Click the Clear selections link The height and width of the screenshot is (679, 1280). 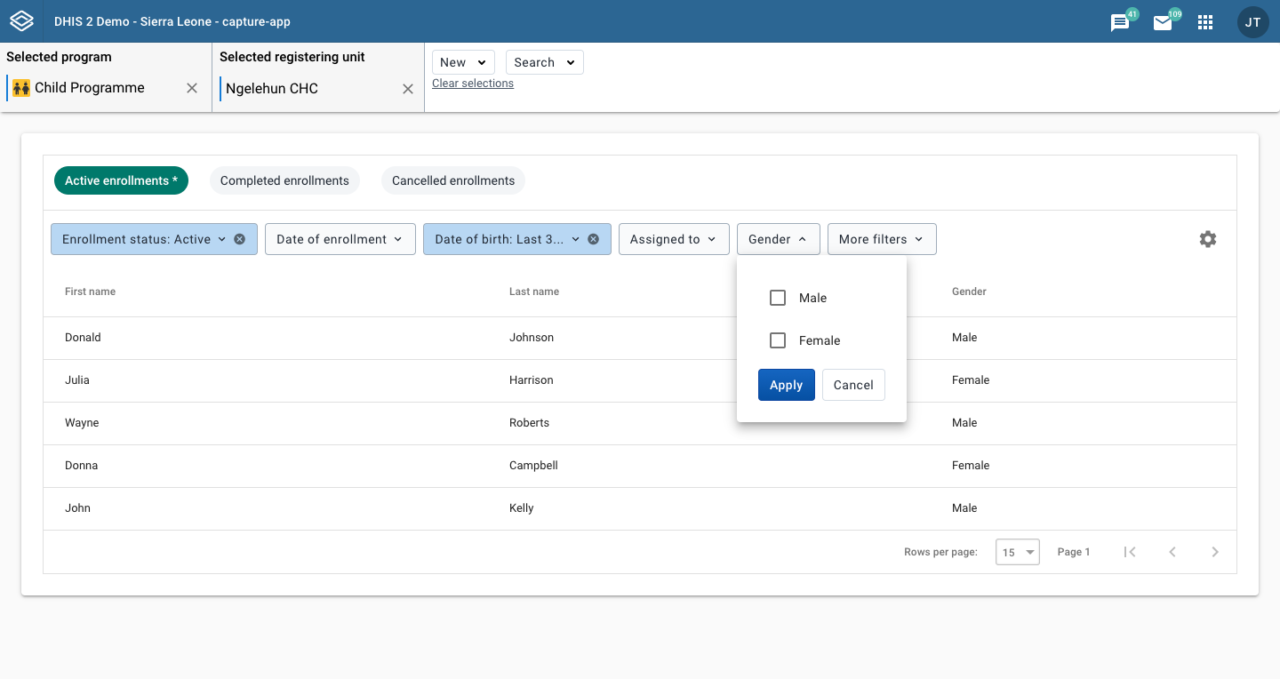(x=472, y=83)
